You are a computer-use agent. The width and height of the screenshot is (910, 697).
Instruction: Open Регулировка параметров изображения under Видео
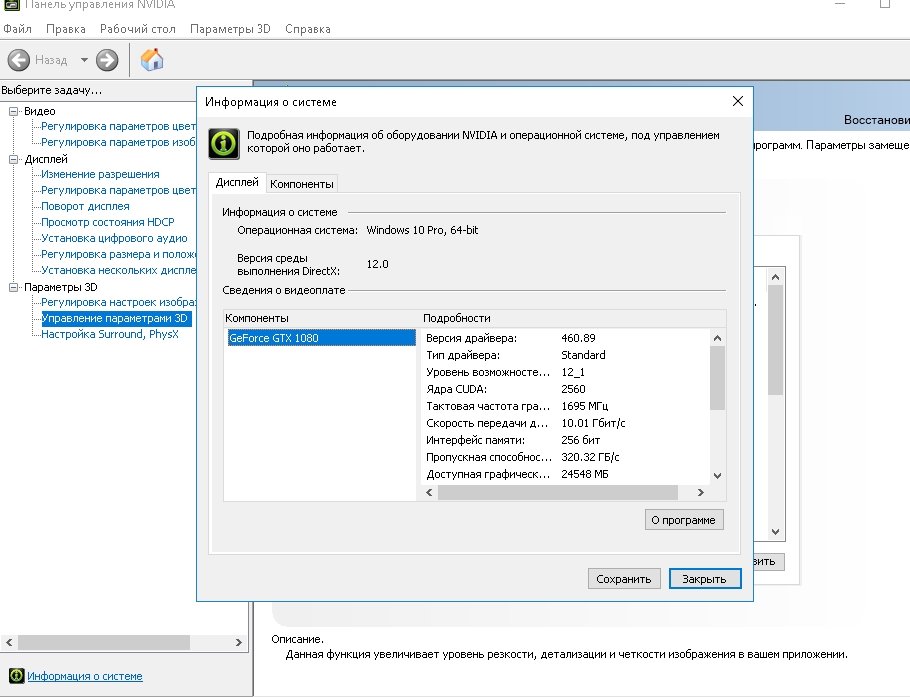tap(118, 142)
